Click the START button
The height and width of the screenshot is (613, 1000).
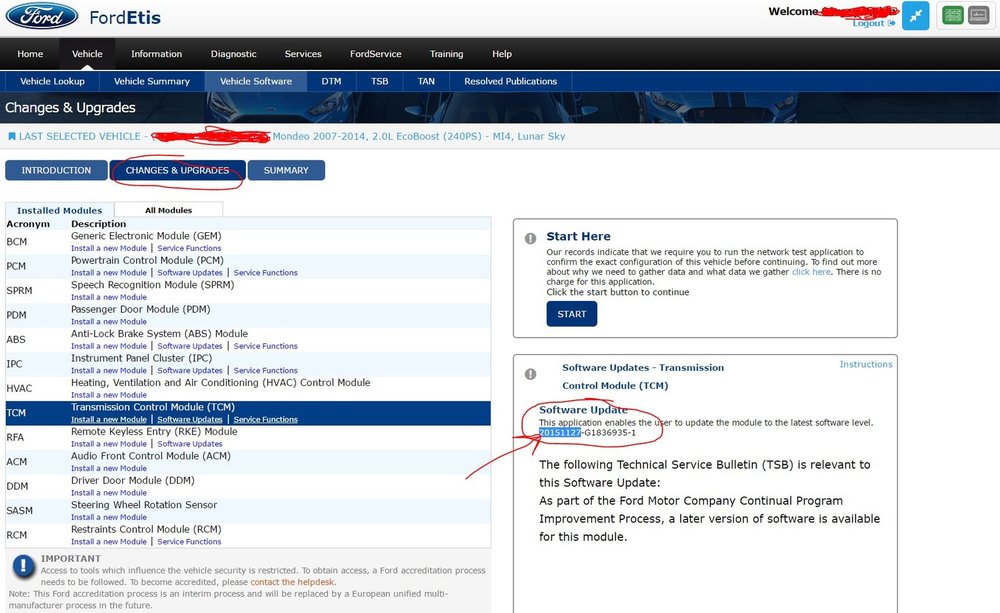point(571,314)
